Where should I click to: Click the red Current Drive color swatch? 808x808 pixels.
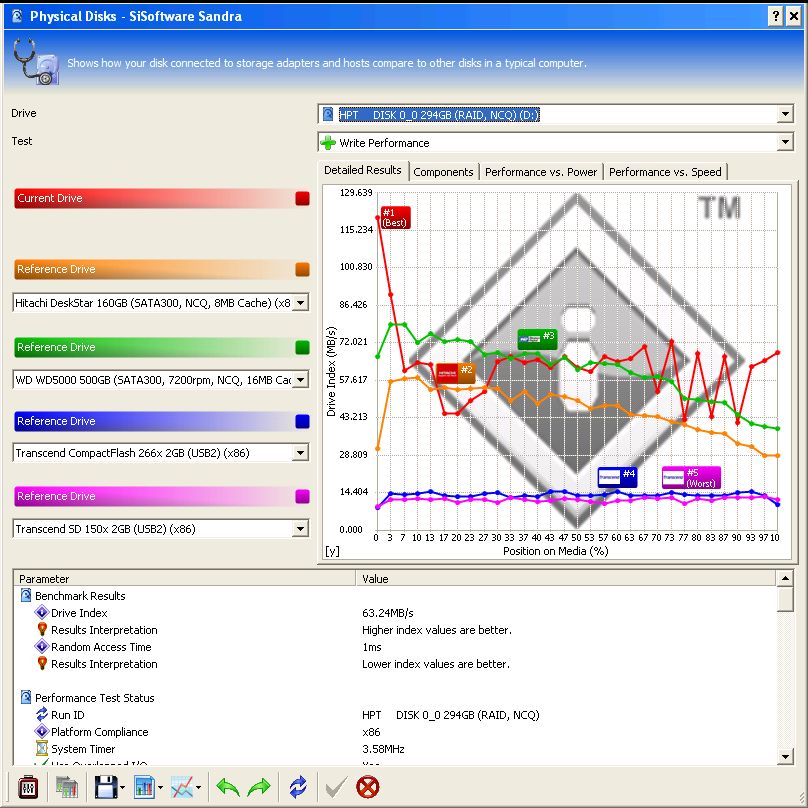(x=302, y=198)
